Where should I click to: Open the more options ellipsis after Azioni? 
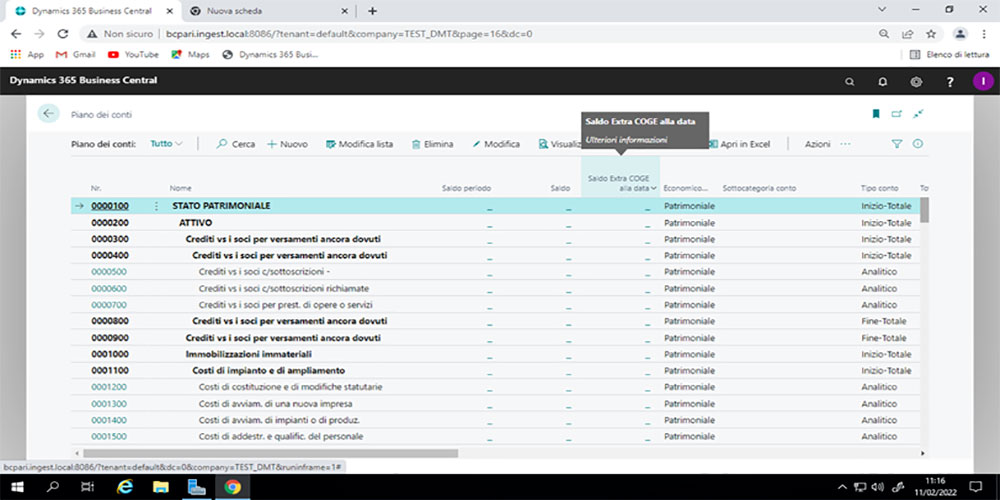(845, 144)
